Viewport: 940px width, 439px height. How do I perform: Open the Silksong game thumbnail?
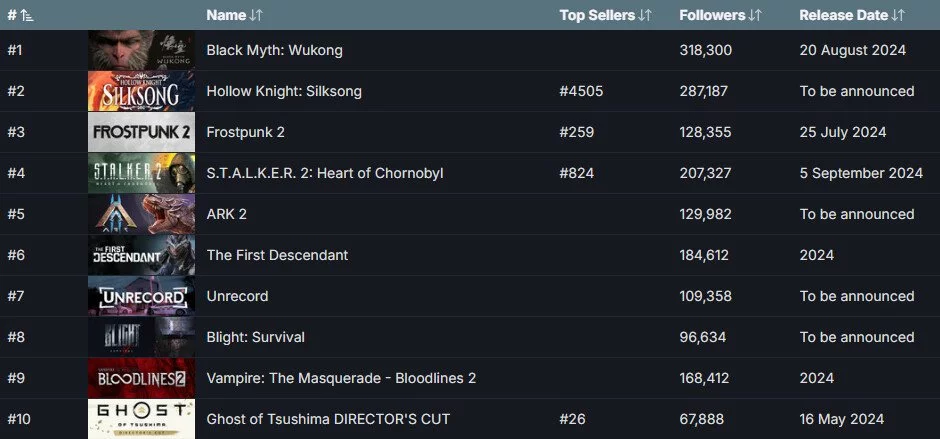pos(141,91)
